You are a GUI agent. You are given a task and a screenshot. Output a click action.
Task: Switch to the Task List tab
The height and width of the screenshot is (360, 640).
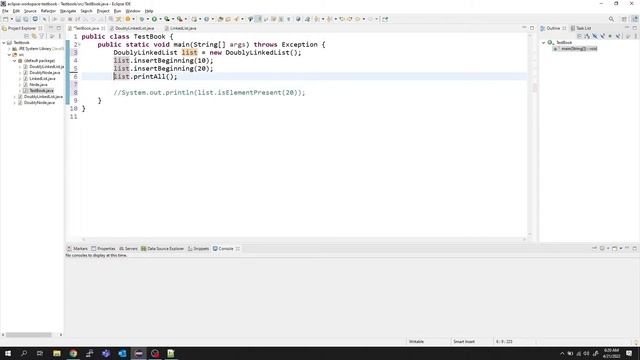(581, 28)
